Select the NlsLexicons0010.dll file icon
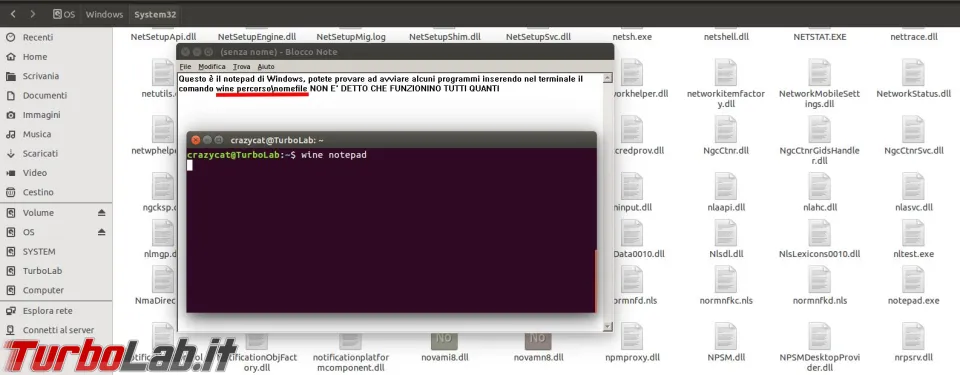Image resolution: width=960 pixels, height=375 pixels. [819, 233]
